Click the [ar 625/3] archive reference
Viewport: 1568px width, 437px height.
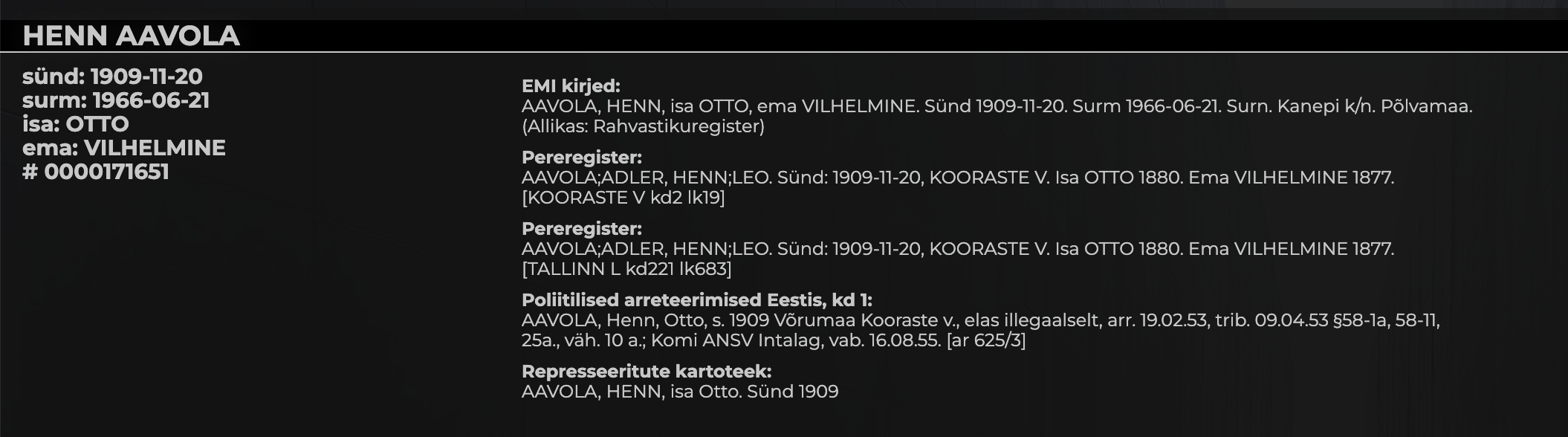tap(986, 340)
